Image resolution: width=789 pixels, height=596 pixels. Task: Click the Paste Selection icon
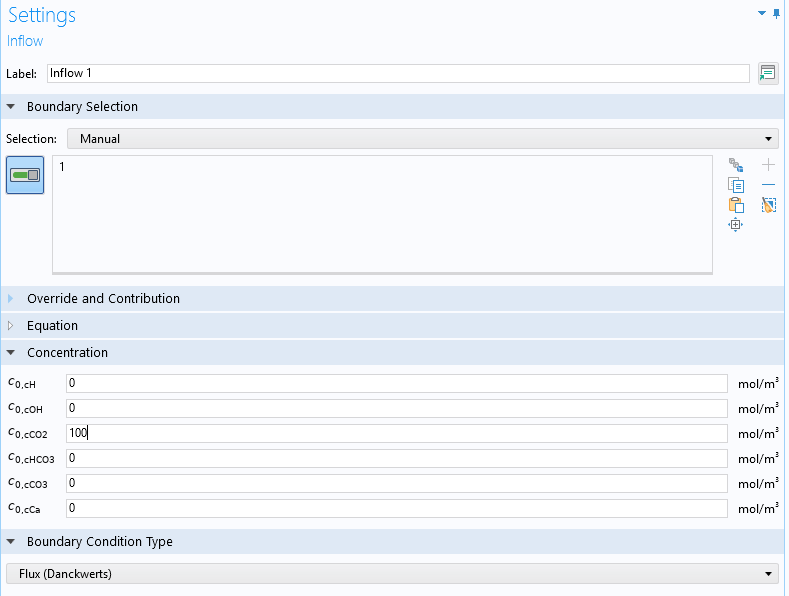click(736, 205)
